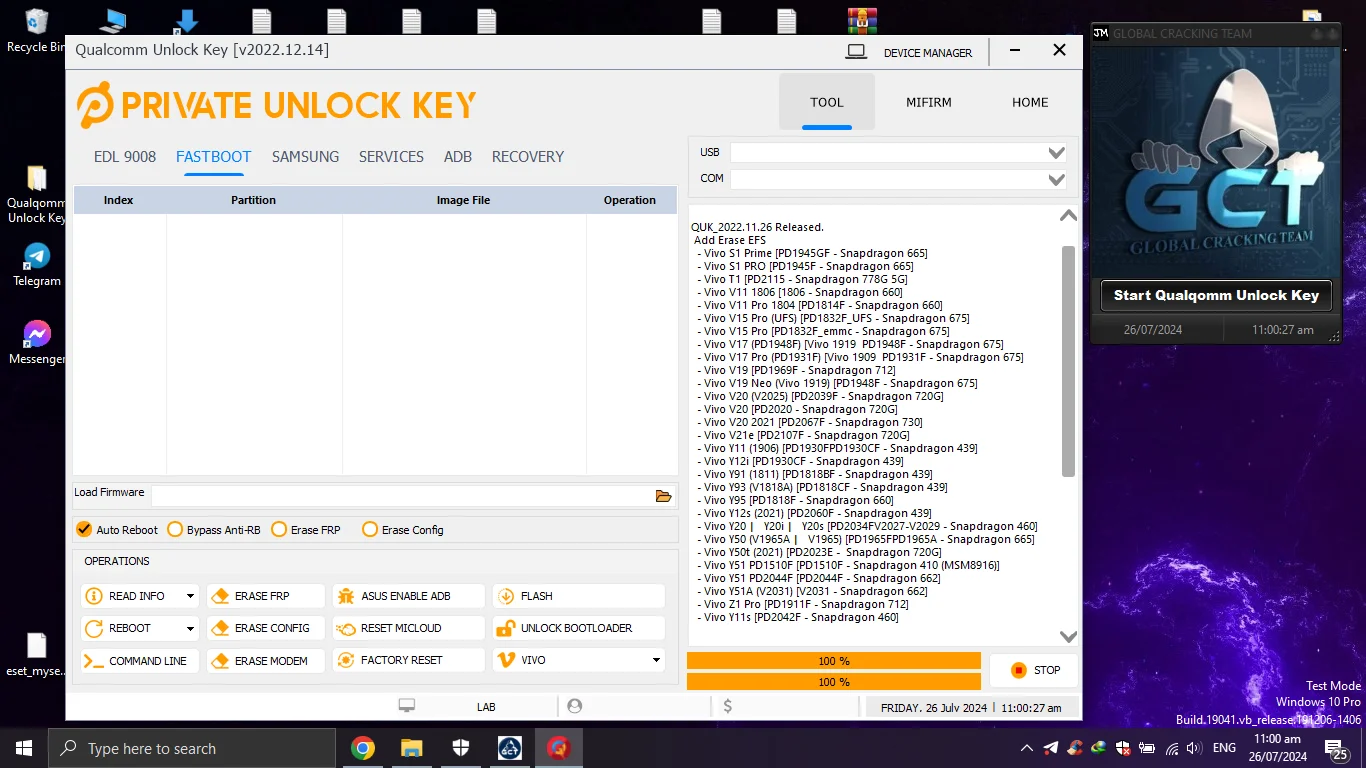Expand the COM port dropdown
This screenshot has height=768, width=1366.
point(1056,180)
